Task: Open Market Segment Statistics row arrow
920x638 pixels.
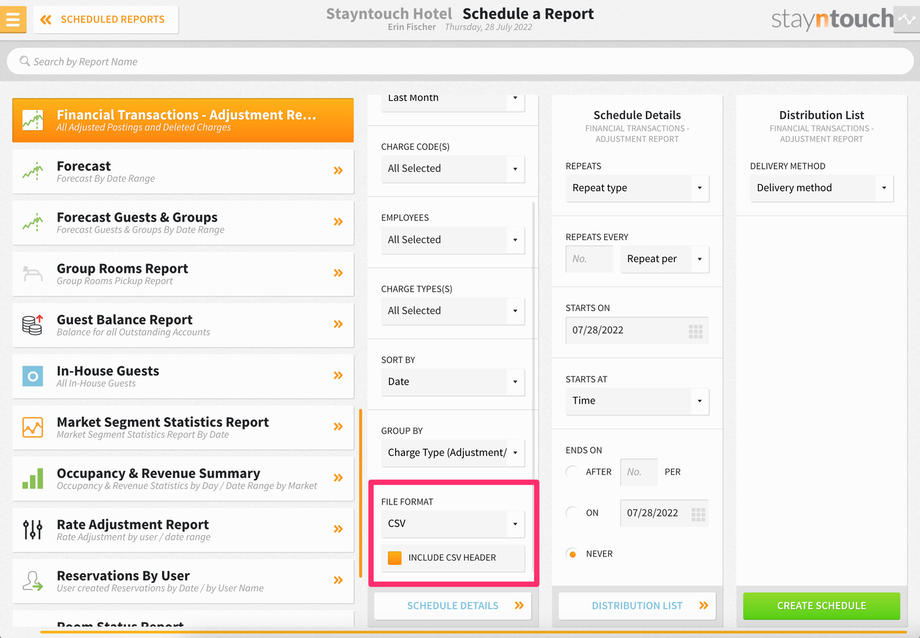Action: click(338, 426)
